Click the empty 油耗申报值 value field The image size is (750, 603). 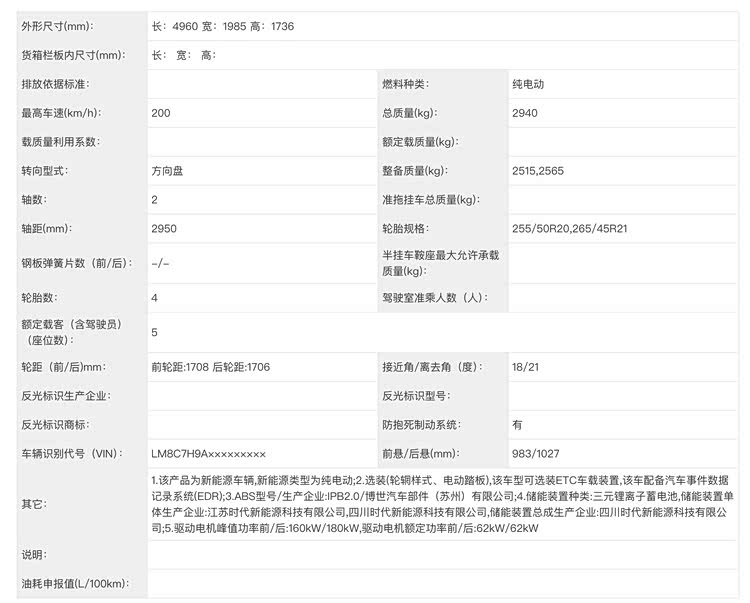click(x=440, y=582)
